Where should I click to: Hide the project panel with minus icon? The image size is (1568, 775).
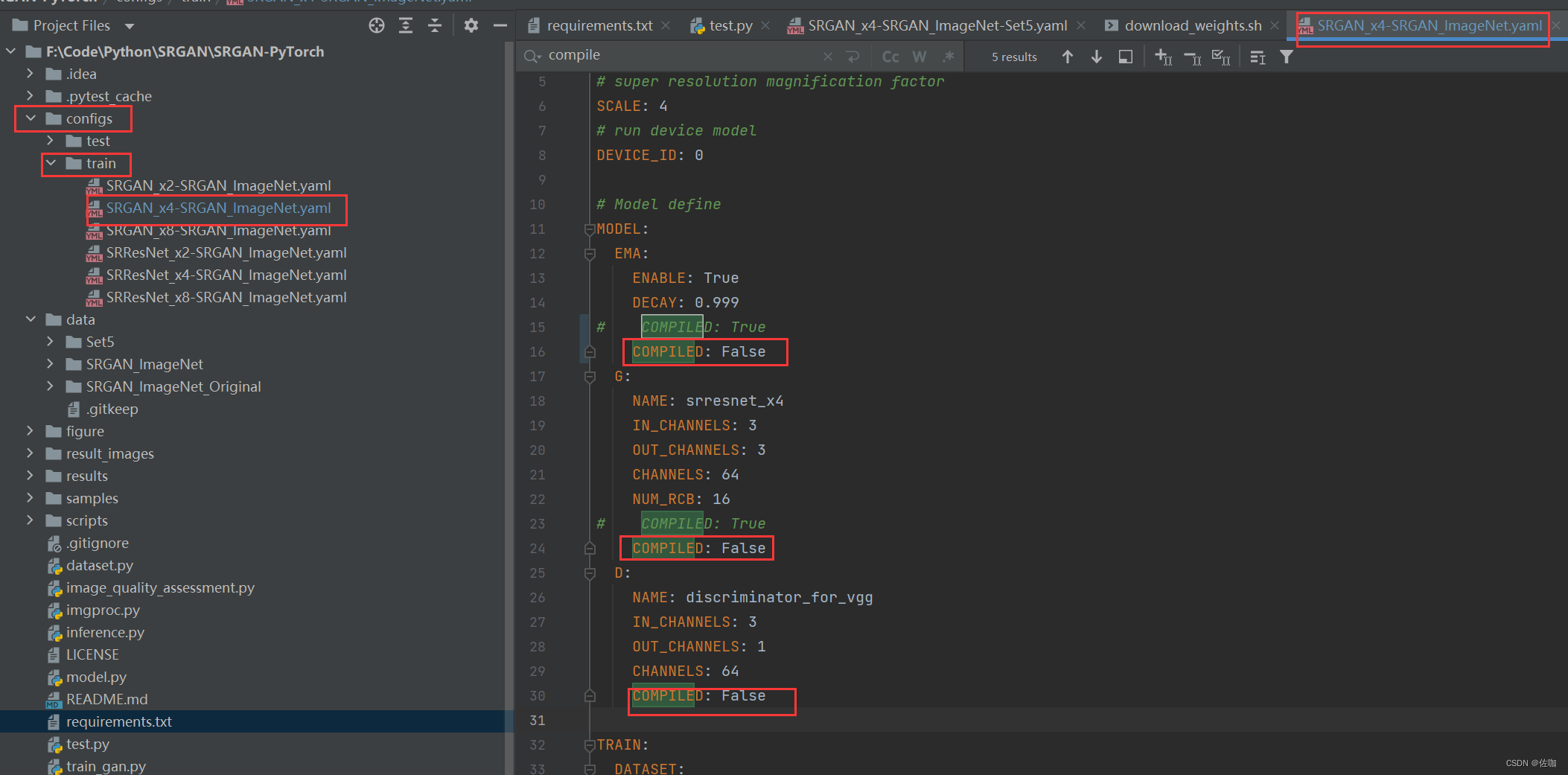tap(500, 25)
